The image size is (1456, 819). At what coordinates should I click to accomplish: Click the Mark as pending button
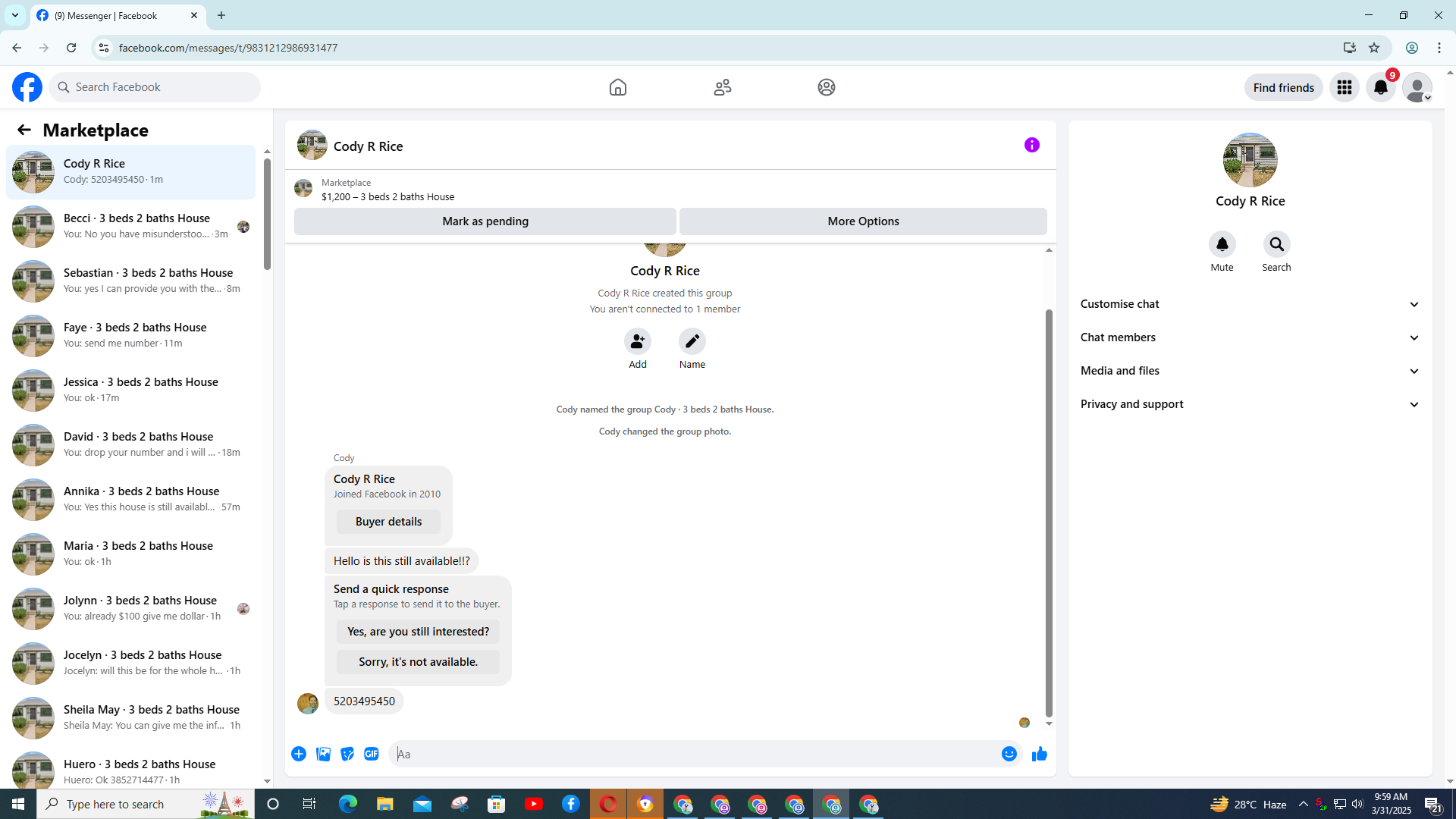(x=485, y=221)
